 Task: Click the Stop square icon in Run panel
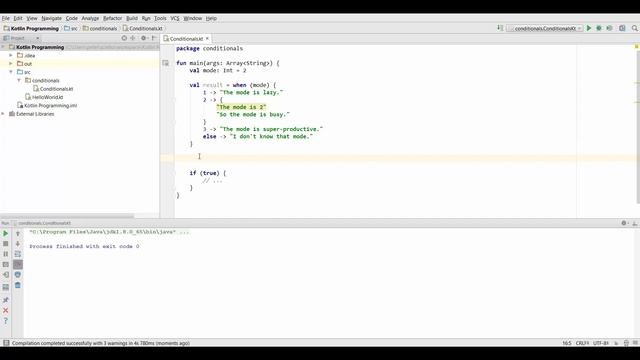(x=6, y=244)
